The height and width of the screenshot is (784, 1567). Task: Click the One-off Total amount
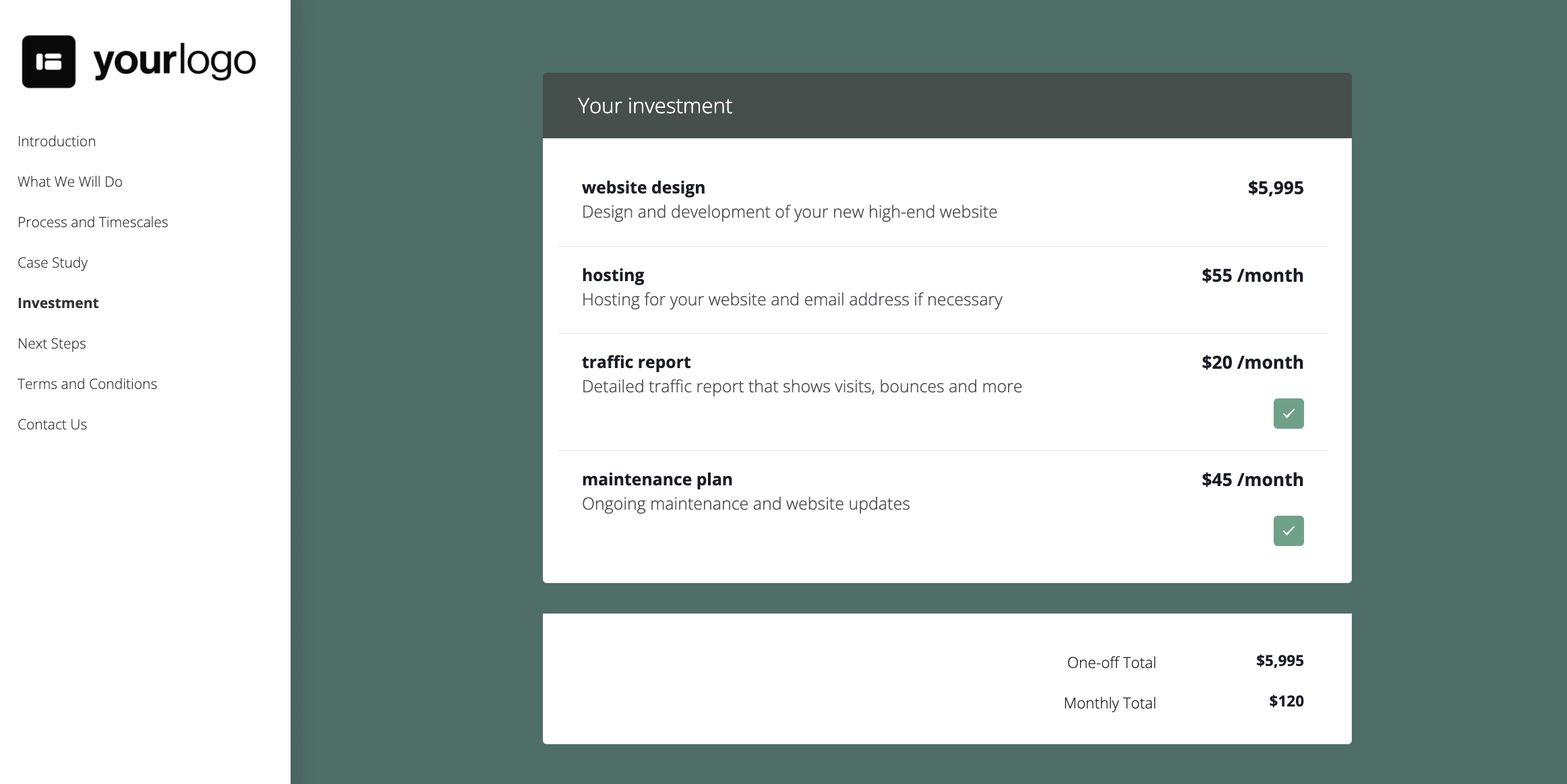pyautogui.click(x=1279, y=661)
